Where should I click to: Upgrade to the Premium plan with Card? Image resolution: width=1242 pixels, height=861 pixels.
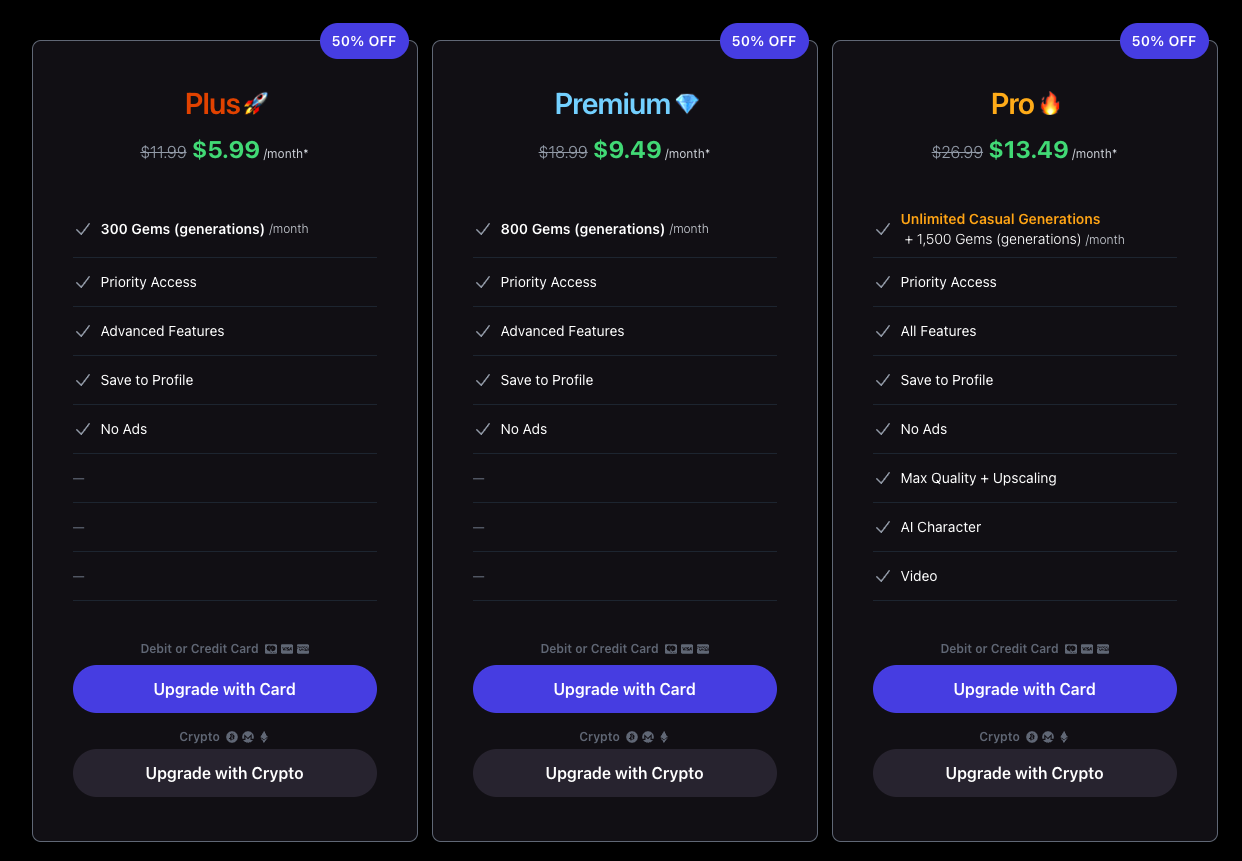tap(625, 689)
